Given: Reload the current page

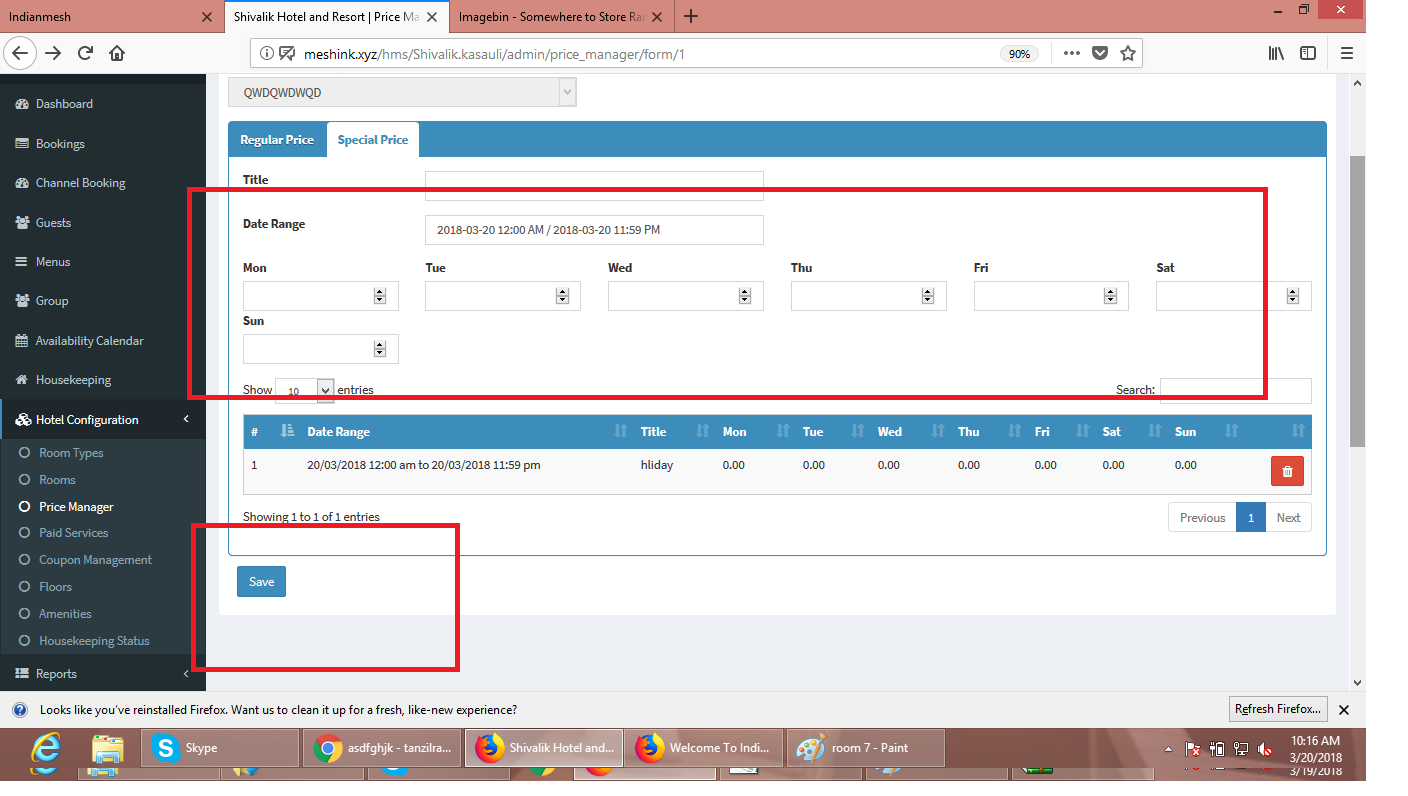Looking at the screenshot, I should point(85,54).
